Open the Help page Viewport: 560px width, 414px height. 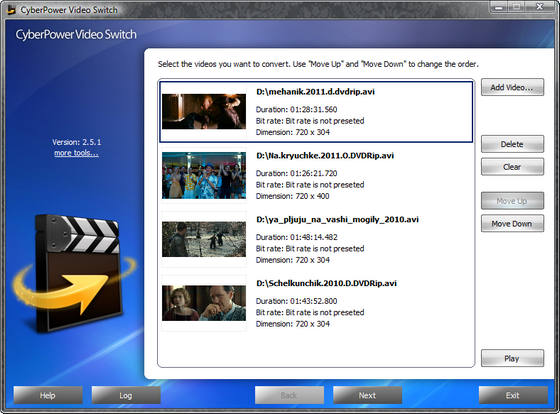click(x=48, y=395)
